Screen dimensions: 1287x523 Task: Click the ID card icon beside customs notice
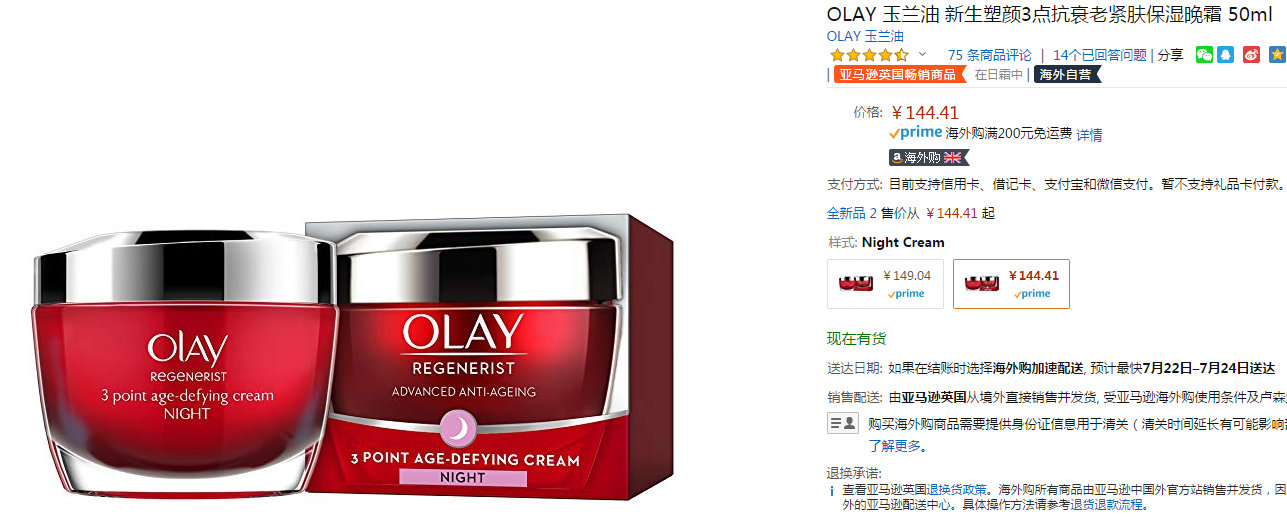(843, 423)
